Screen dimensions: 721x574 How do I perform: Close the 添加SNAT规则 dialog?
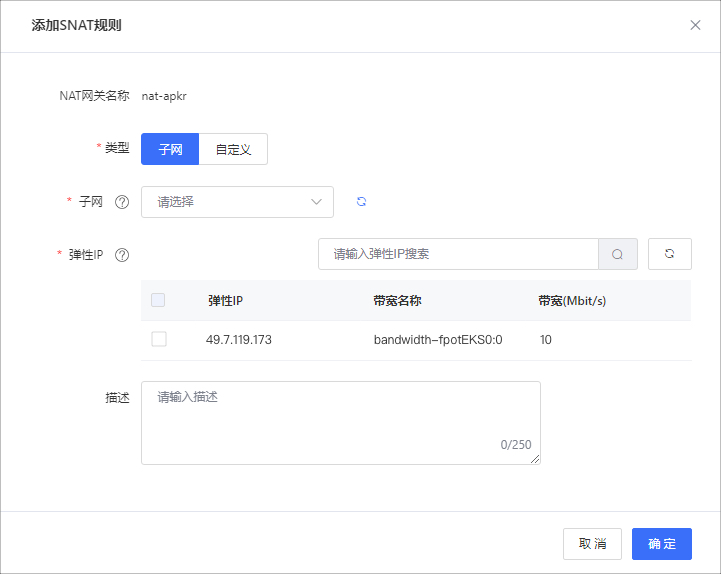pos(695,25)
